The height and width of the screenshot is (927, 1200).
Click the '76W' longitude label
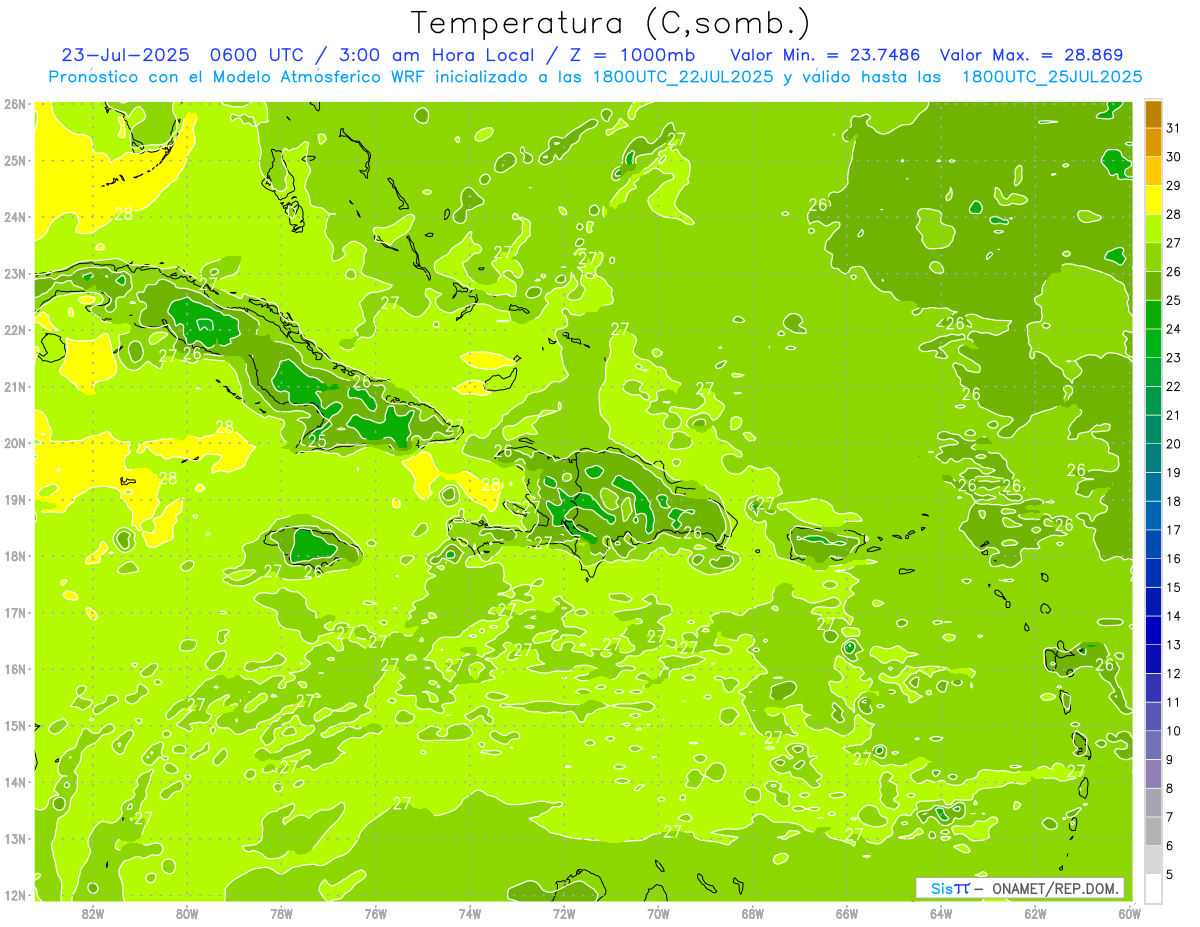point(376,912)
